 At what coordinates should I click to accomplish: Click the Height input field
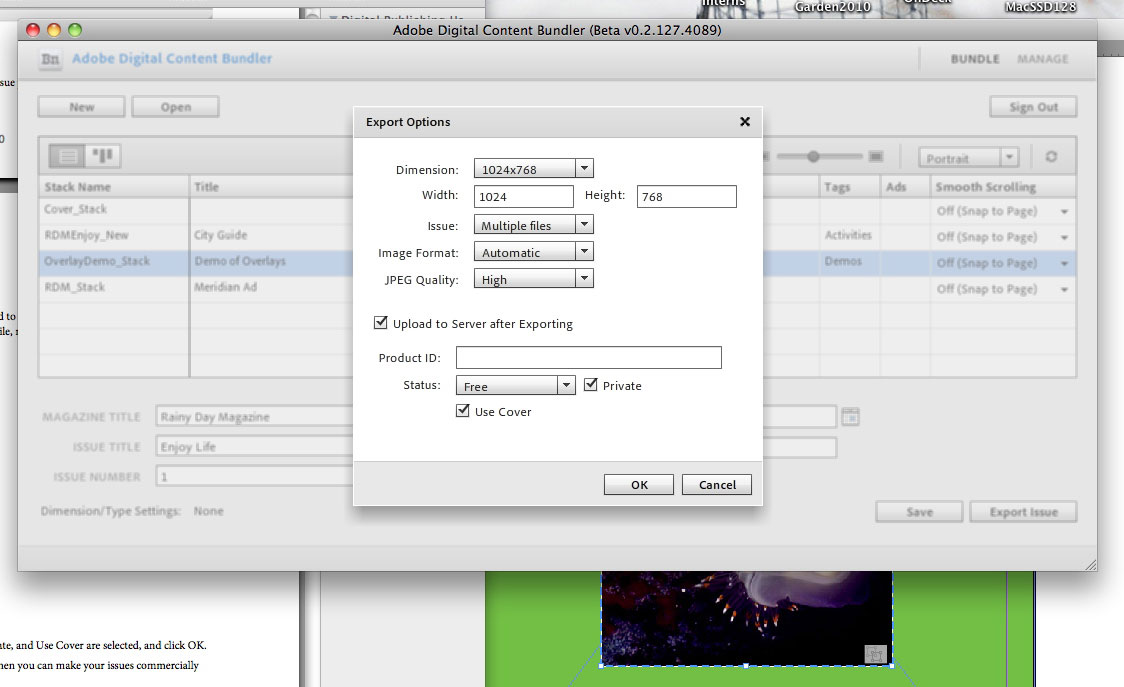(687, 196)
